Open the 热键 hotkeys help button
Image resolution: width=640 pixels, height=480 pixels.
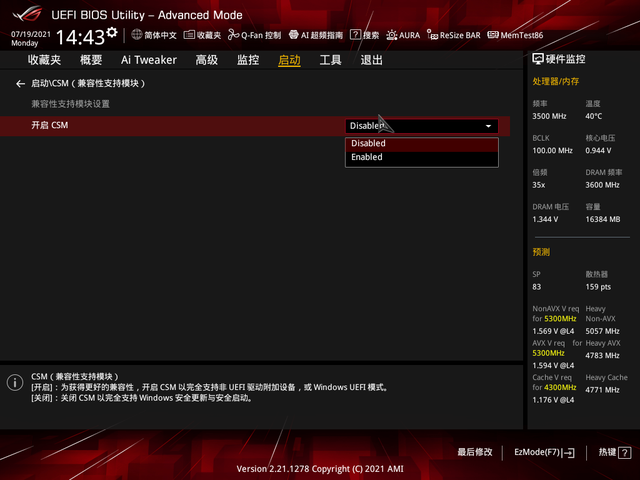(615, 452)
